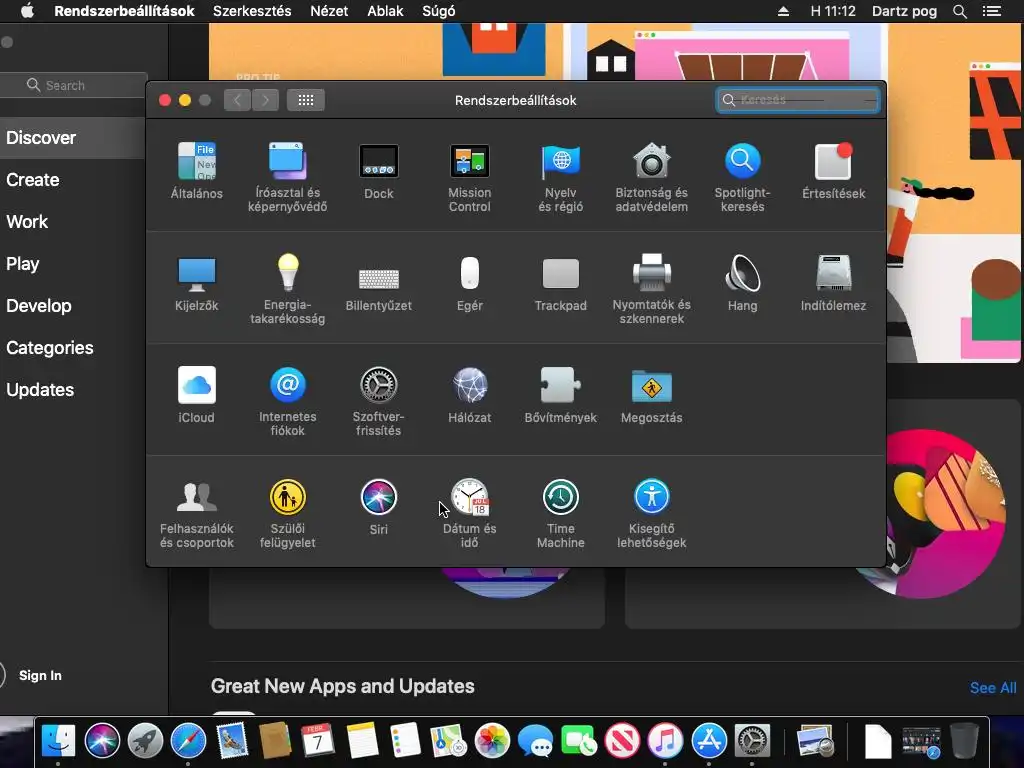Open Értesítések preference pane
Screen dimensions: 1024x768
tap(833, 170)
